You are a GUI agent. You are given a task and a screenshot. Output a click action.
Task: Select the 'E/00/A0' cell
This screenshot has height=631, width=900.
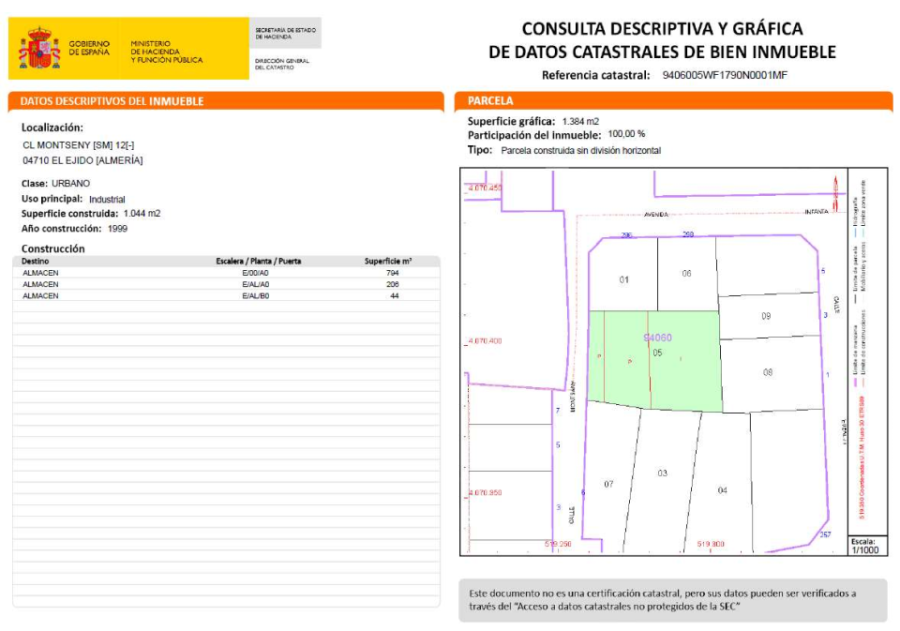tap(255, 273)
